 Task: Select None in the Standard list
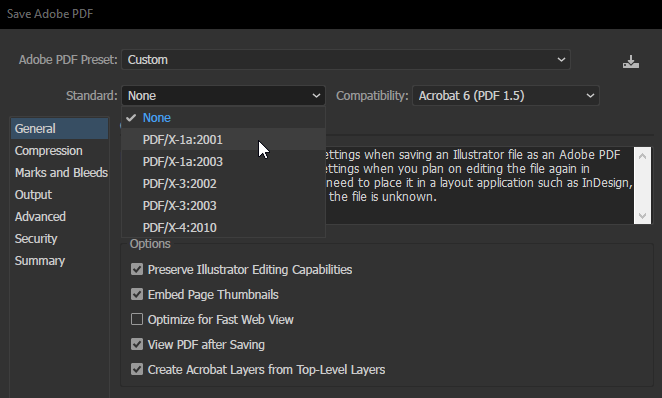click(223, 118)
